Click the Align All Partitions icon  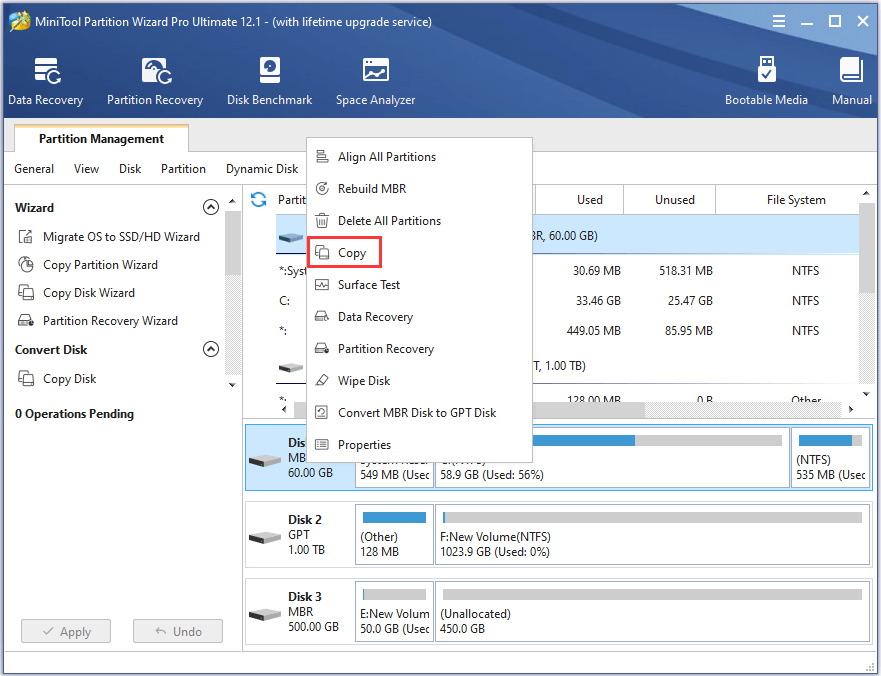coord(322,156)
